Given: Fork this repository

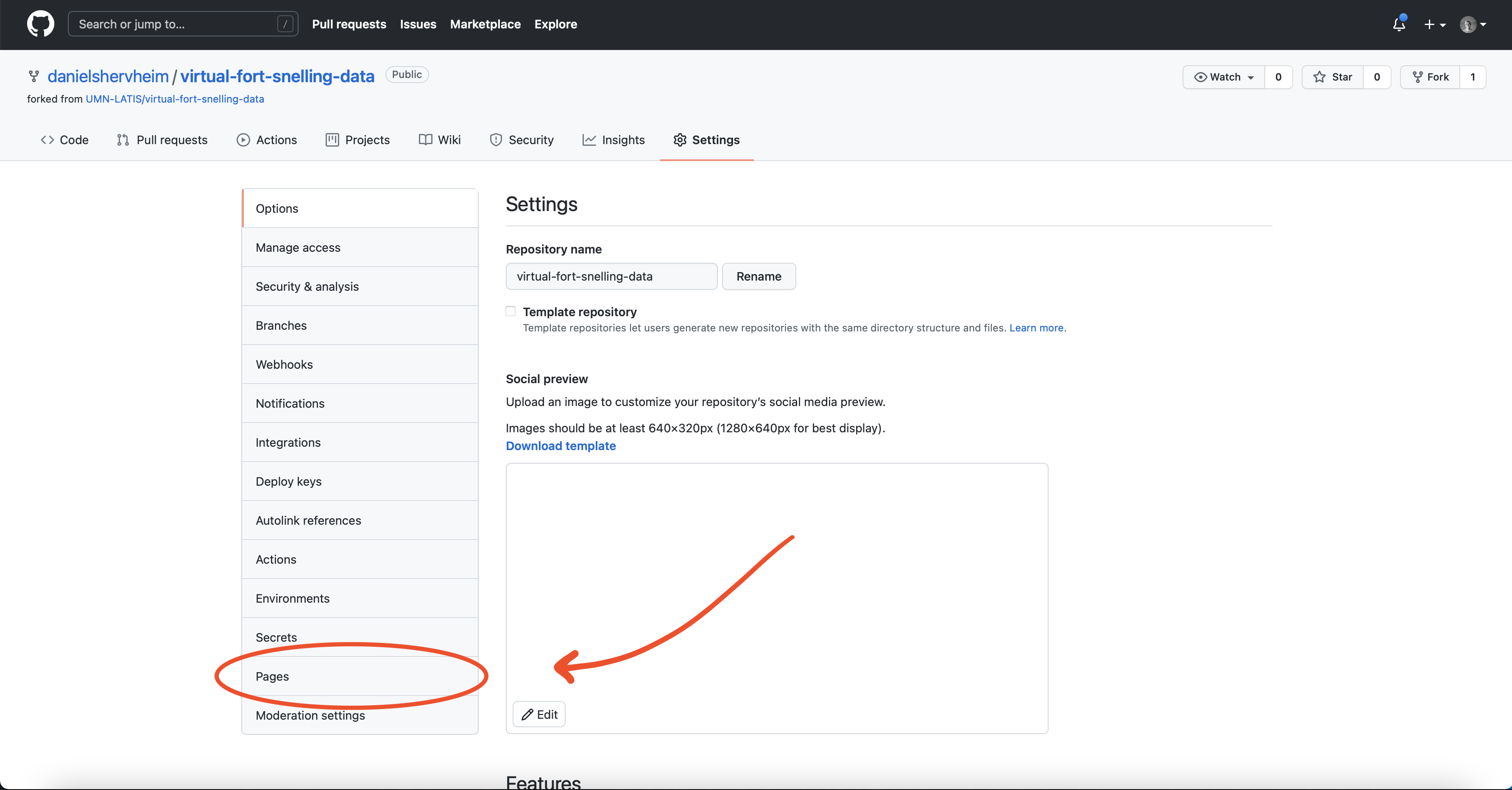Looking at the screenshot, I should tap(1430, 77).
